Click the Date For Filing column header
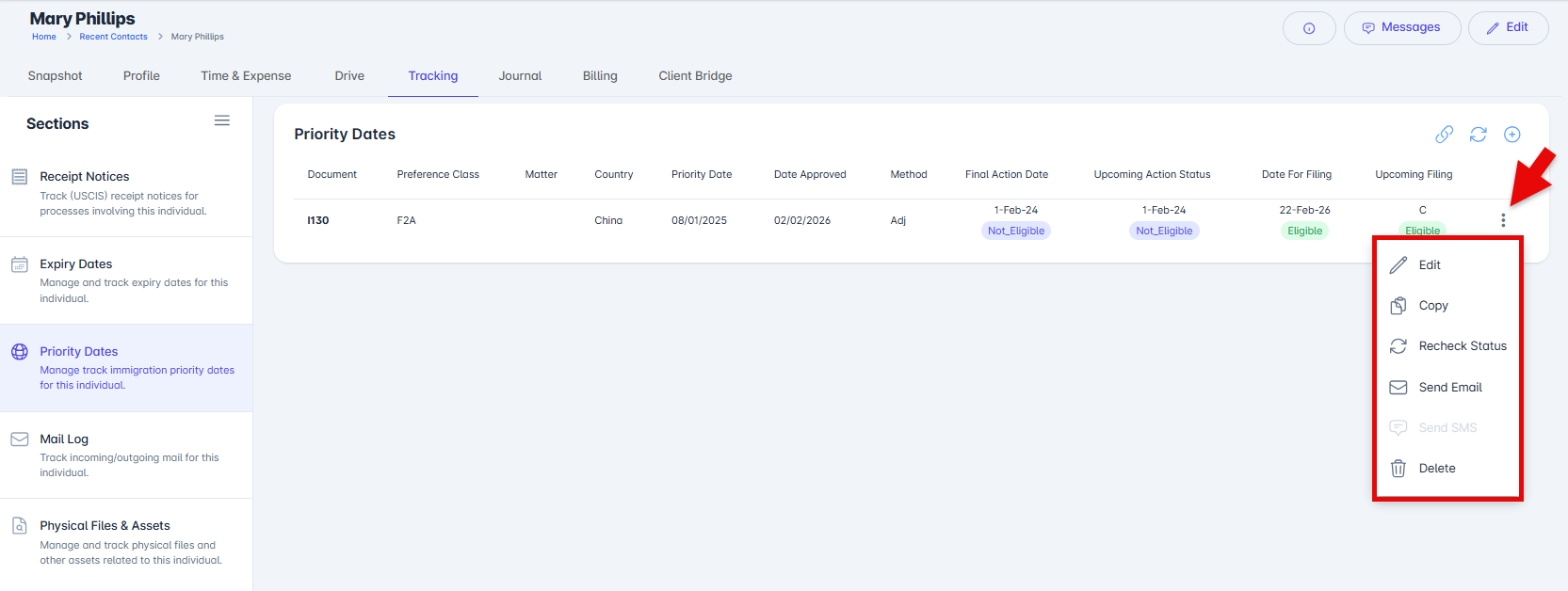The image size is (1568, 591). pos(1297,174)
